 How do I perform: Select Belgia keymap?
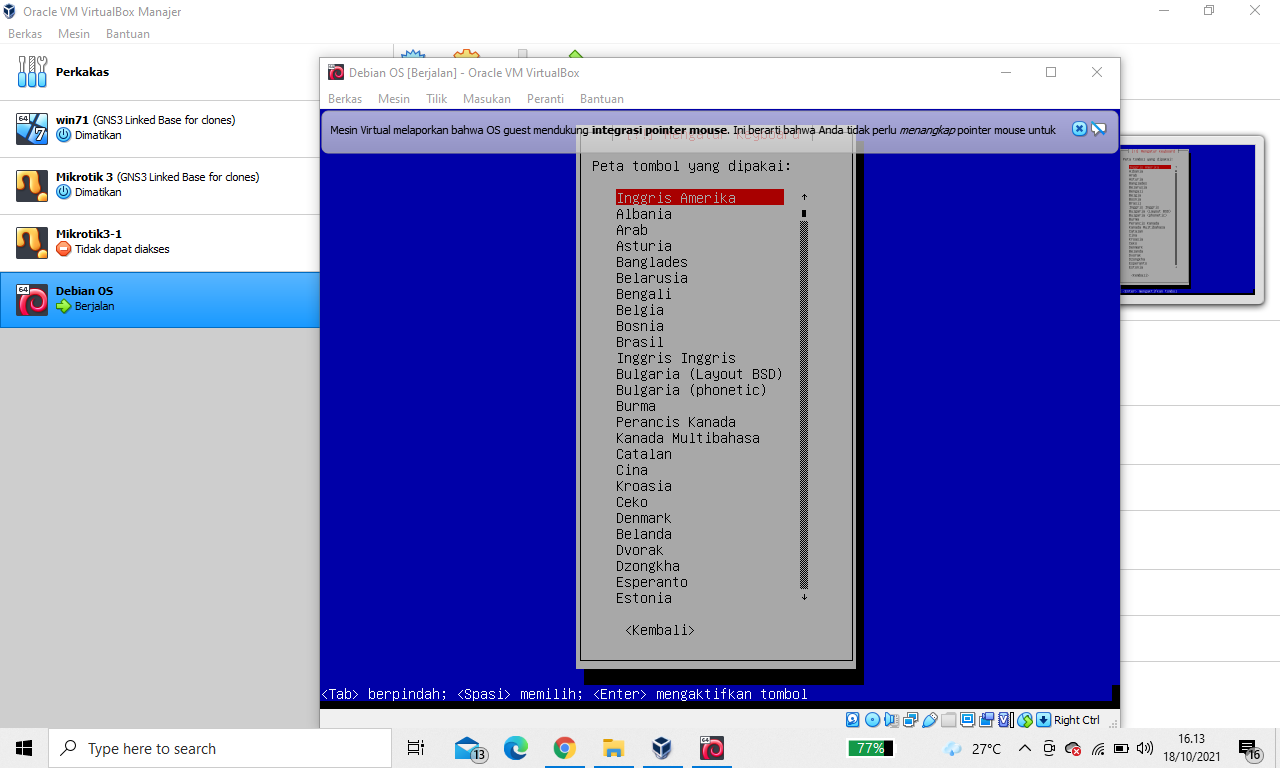640,310
